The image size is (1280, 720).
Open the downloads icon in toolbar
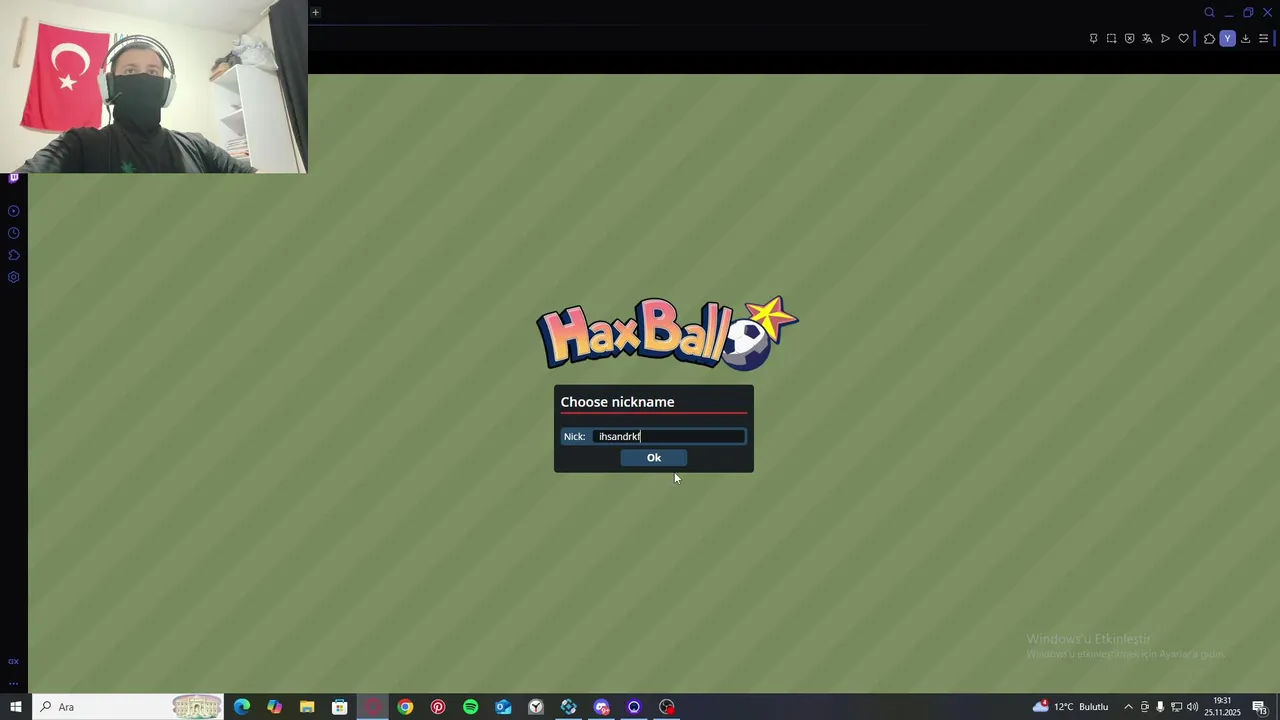(x=1245, y=38)
